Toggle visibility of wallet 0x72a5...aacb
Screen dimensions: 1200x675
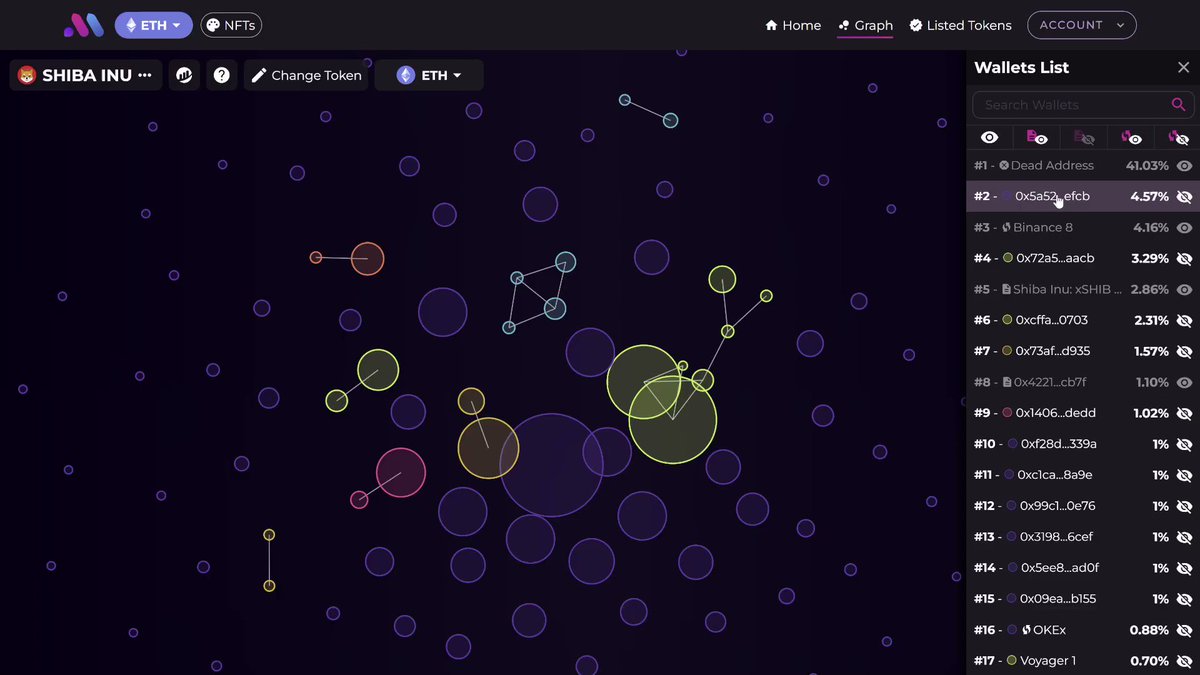click(x=1185, y=259)
